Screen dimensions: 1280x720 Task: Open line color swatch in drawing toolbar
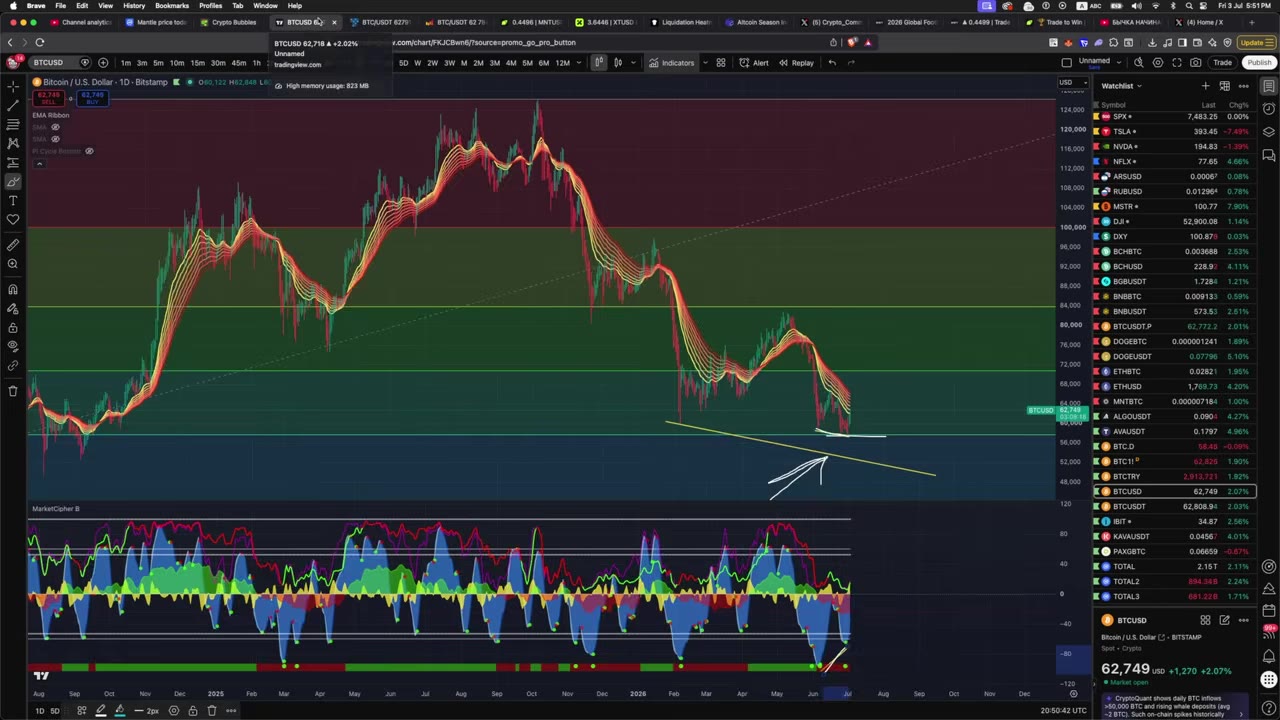[100, 710]
